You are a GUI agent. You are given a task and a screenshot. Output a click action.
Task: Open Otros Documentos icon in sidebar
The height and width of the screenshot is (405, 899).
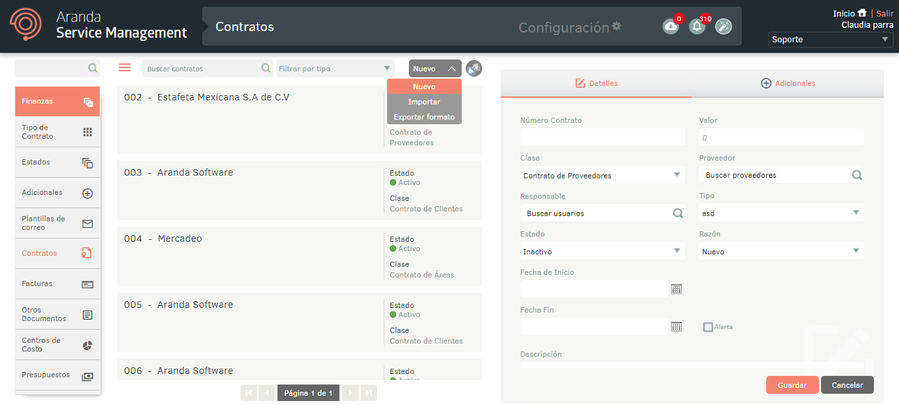point(87,314)
